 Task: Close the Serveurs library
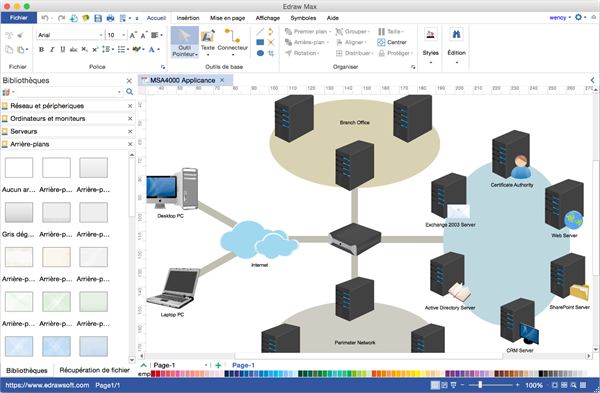[x=130, y=132]
